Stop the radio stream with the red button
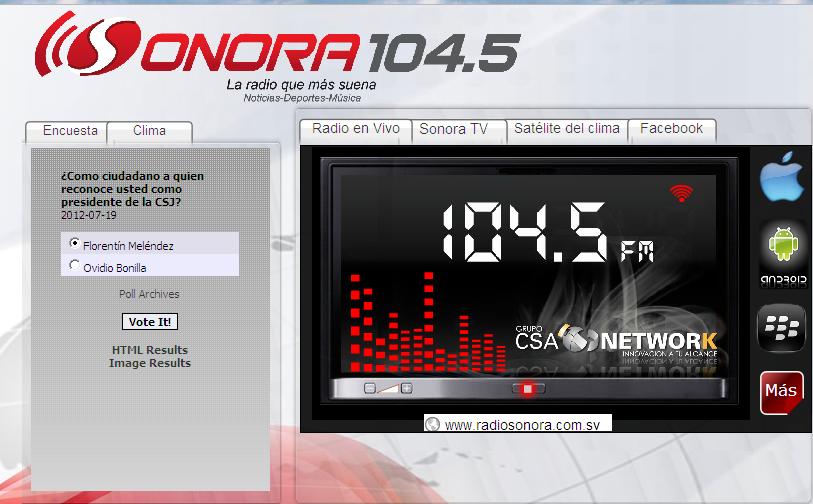The width and height of the screenshot is (813, 504). click(x=528, y=388)
